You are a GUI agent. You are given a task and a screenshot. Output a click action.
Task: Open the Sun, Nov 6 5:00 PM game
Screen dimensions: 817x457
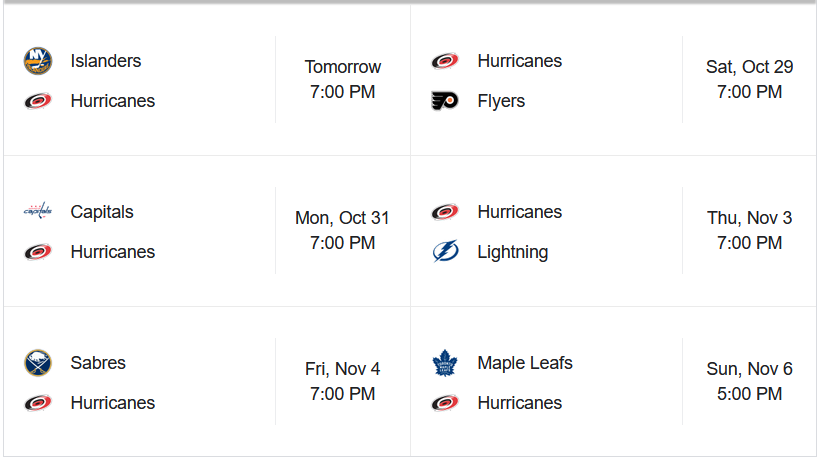pos(749,381)
